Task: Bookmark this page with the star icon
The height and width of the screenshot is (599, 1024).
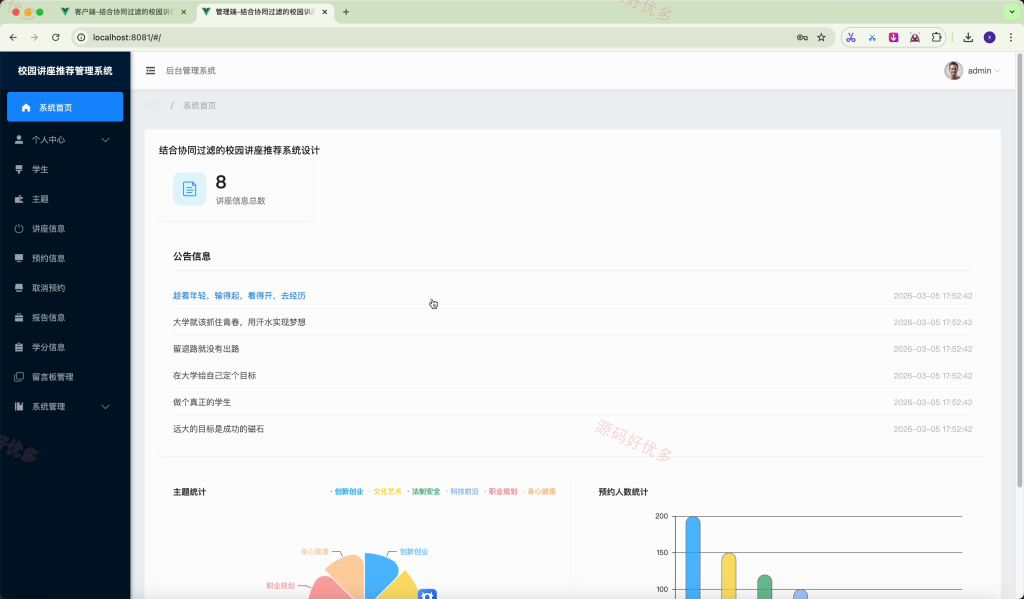Action: (822, 37)
